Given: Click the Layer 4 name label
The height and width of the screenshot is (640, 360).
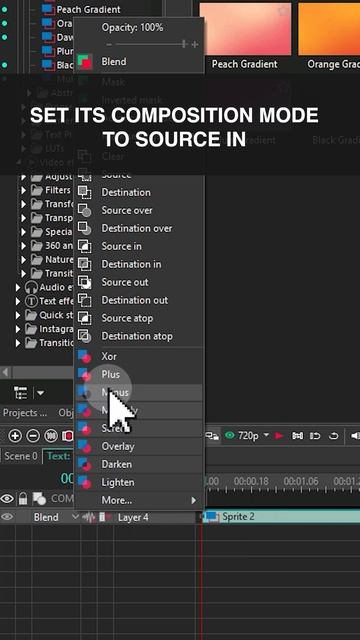Looking at the screenshot, I should click(133, 518).
